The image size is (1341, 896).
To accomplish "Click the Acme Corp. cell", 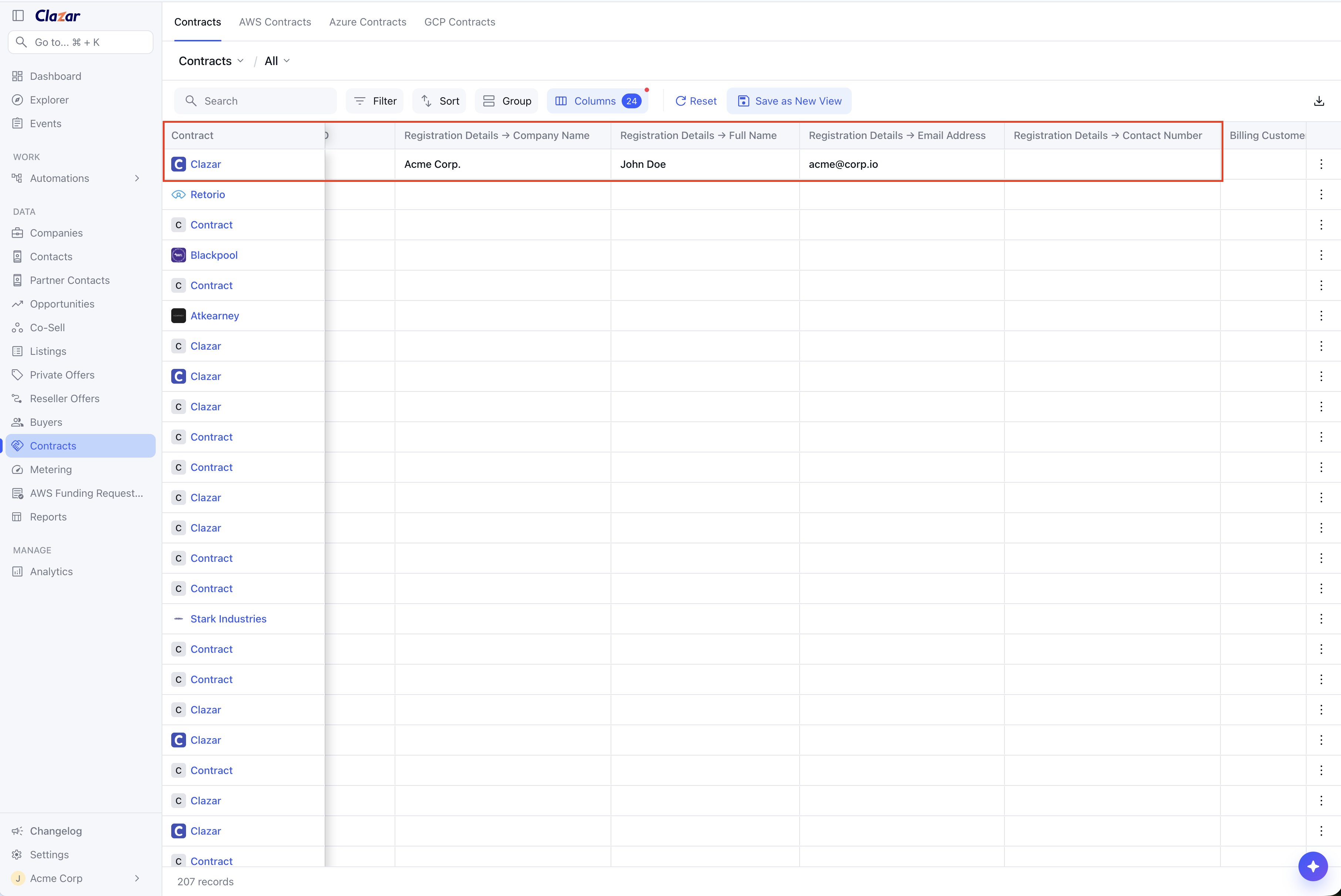I will point(503,164).
